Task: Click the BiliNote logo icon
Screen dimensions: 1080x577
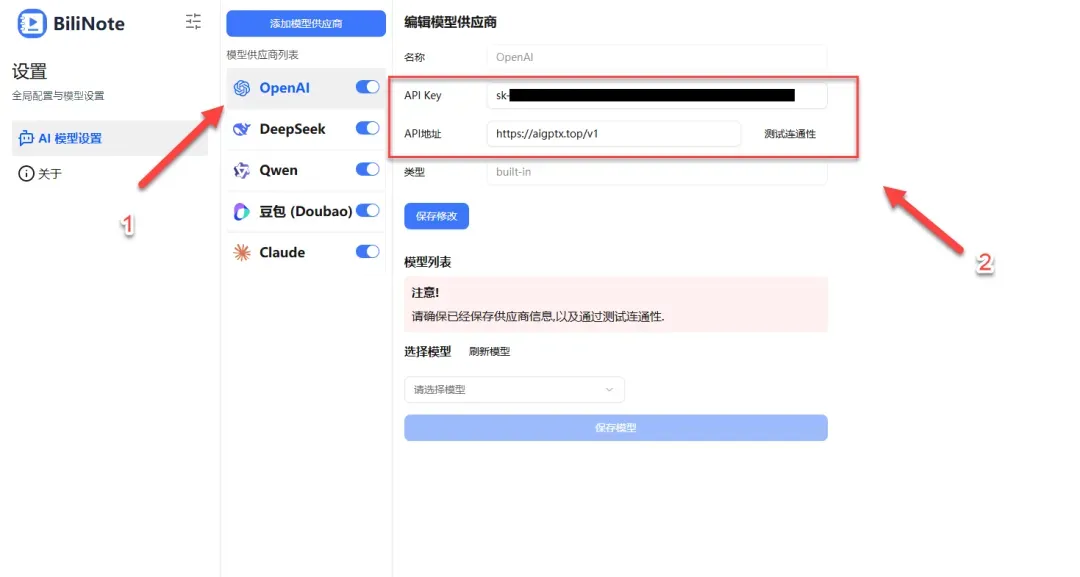Action: coord(32,23)
